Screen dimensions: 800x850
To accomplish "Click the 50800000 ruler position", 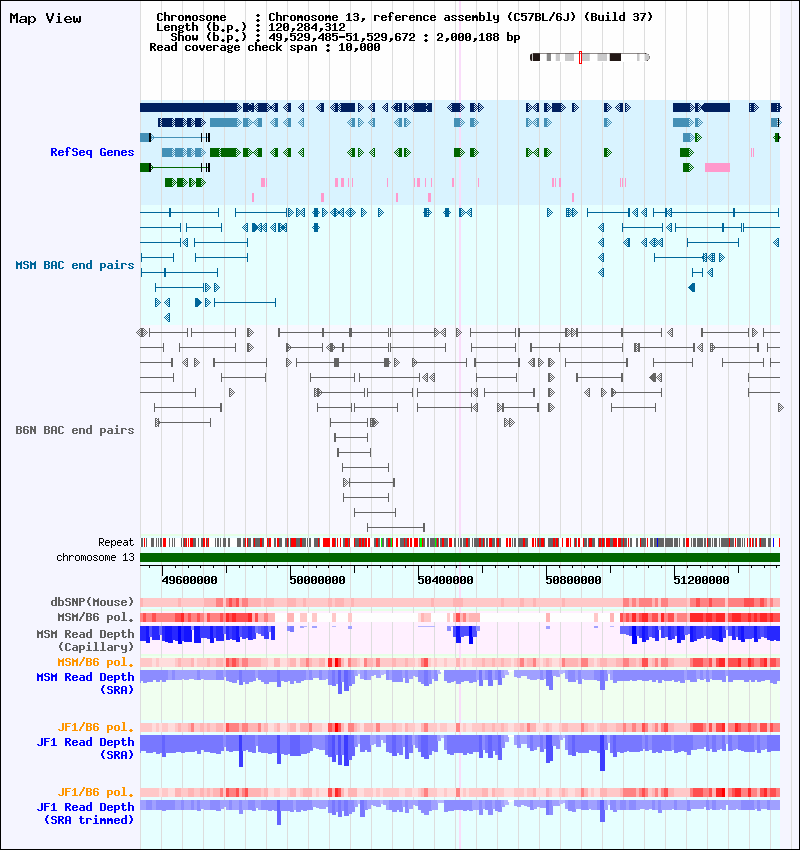I will point(573,580).
